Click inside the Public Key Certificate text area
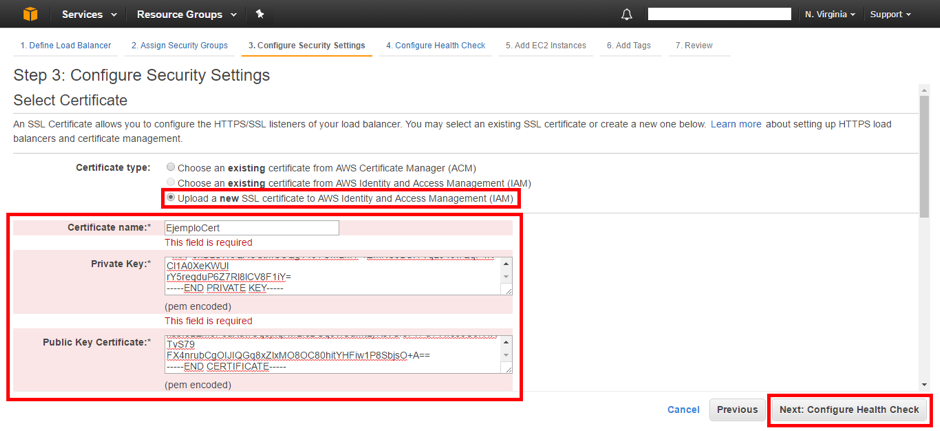 (x=339, y=354)
